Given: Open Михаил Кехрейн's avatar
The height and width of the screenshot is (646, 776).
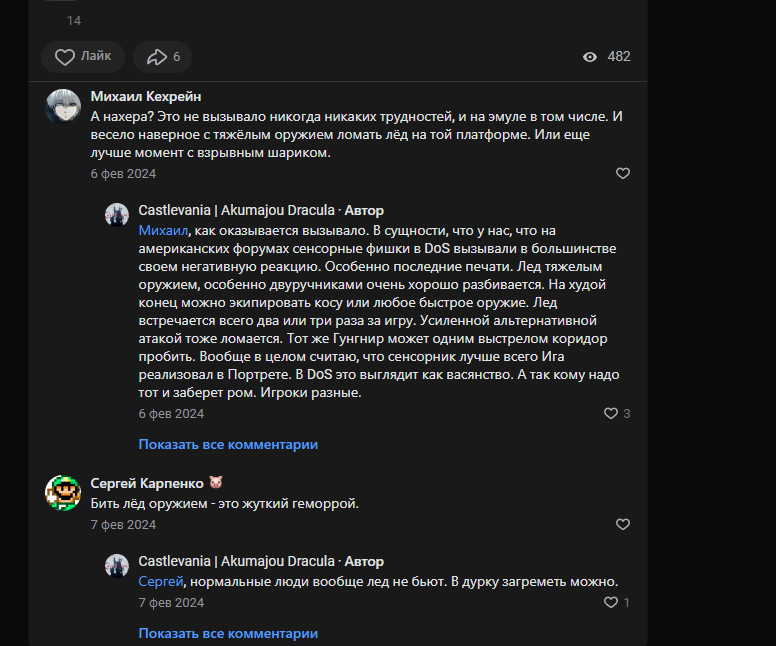Looking at the screenshot, I should [63, 105].
